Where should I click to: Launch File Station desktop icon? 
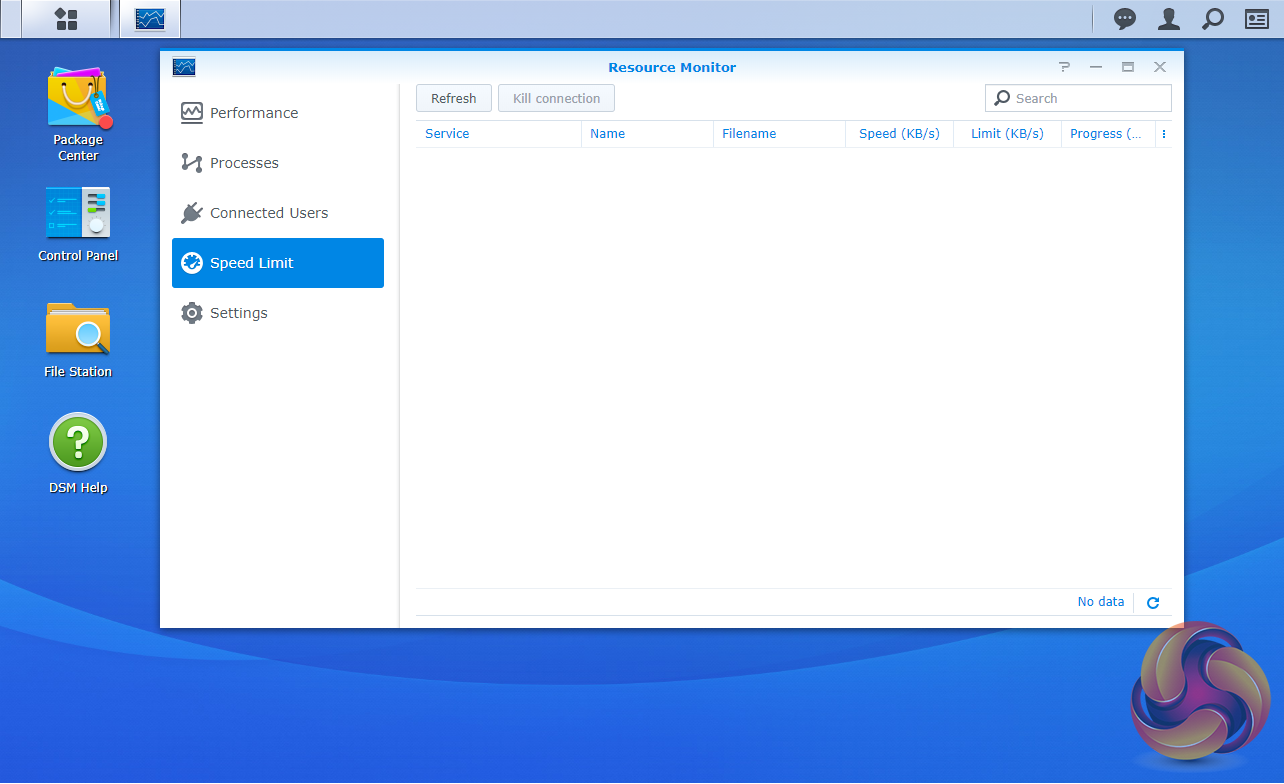(78, 330)
